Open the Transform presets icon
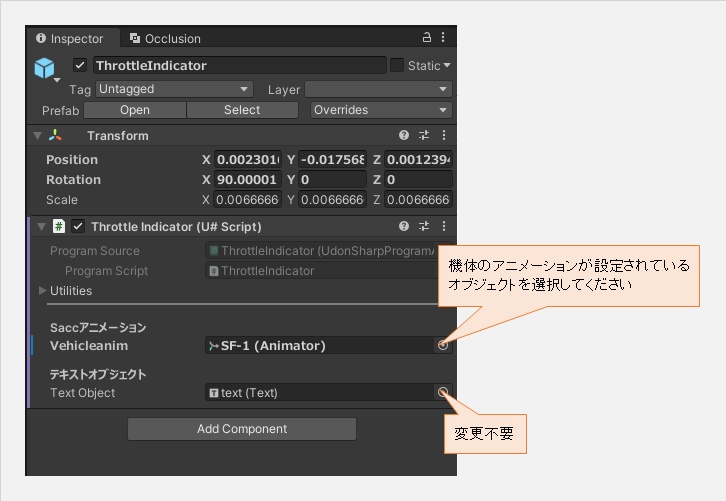This screenshot has width=726, height=501. (424, 135)
